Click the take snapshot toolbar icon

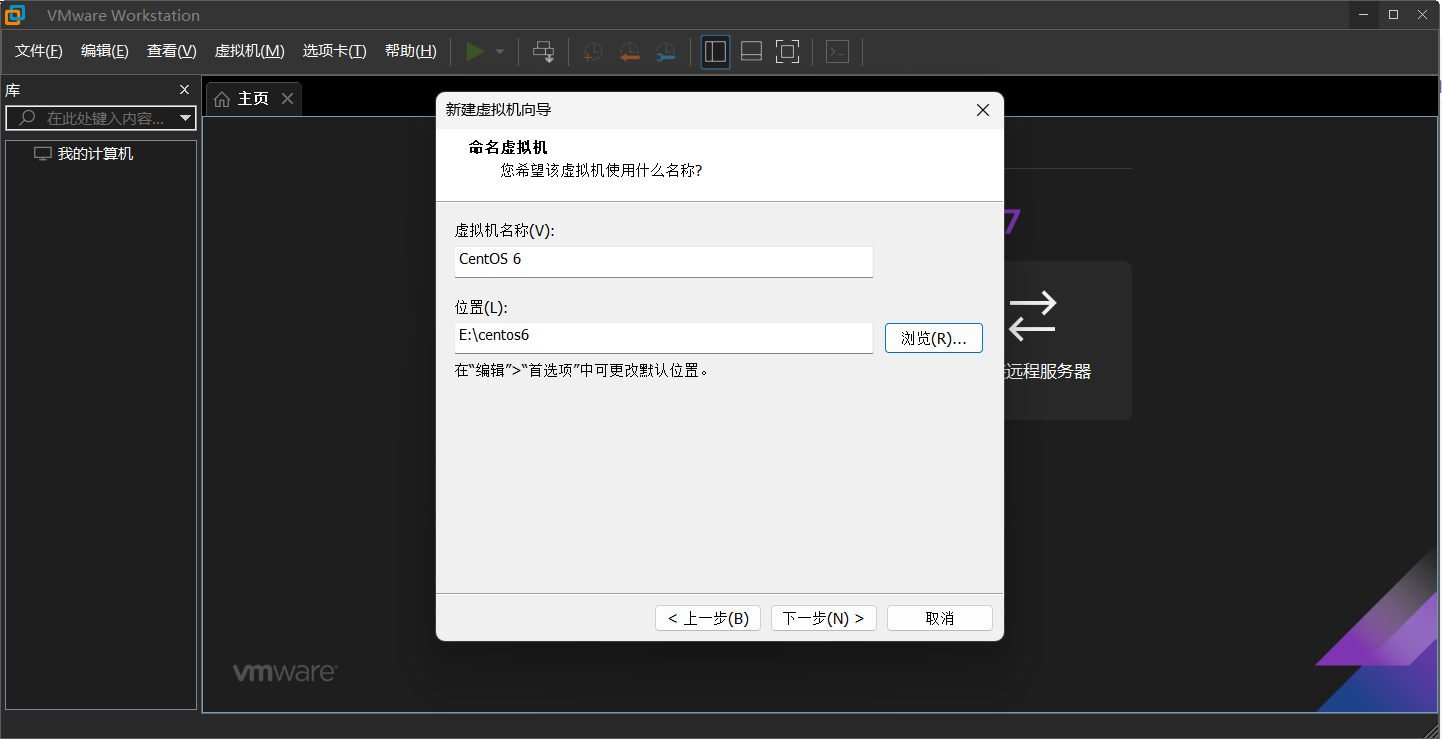pos(593,52)
